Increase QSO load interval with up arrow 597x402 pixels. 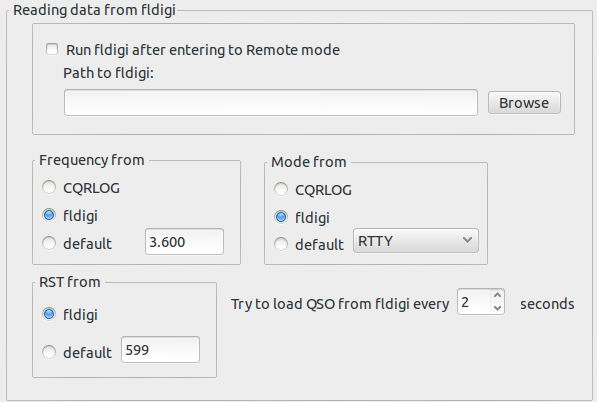497,295
